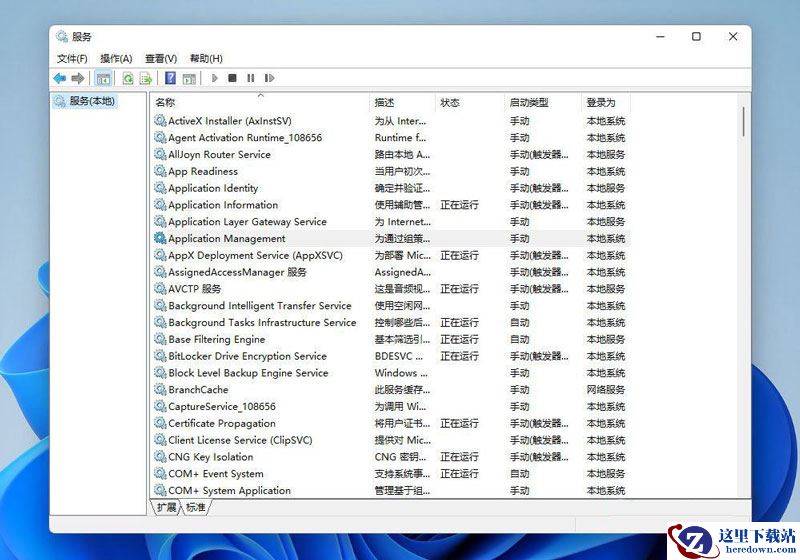Select AllJoyn Router Service row

point(390,155)
